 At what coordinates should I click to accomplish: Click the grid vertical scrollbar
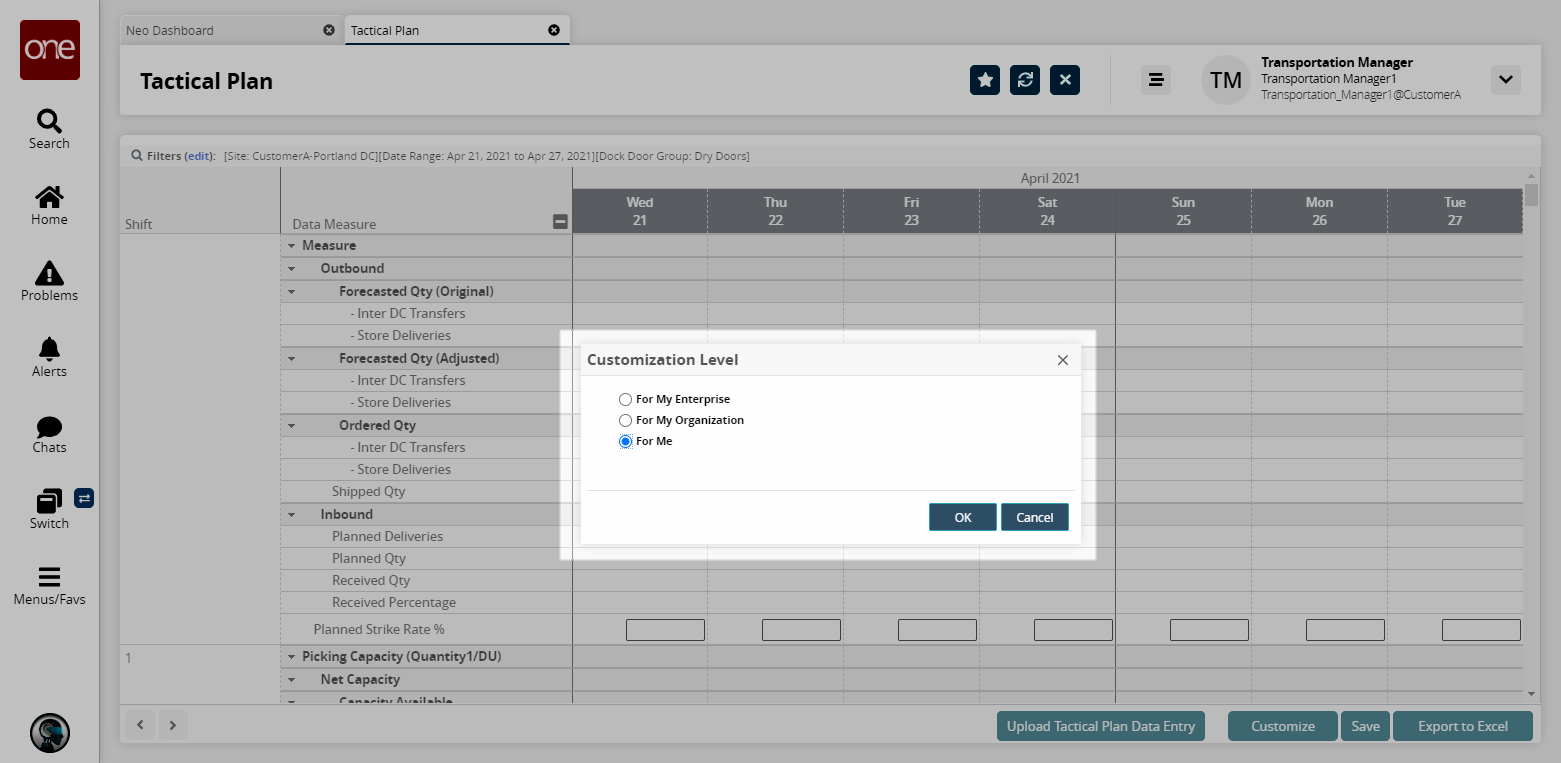click(x=1530, y=400)
